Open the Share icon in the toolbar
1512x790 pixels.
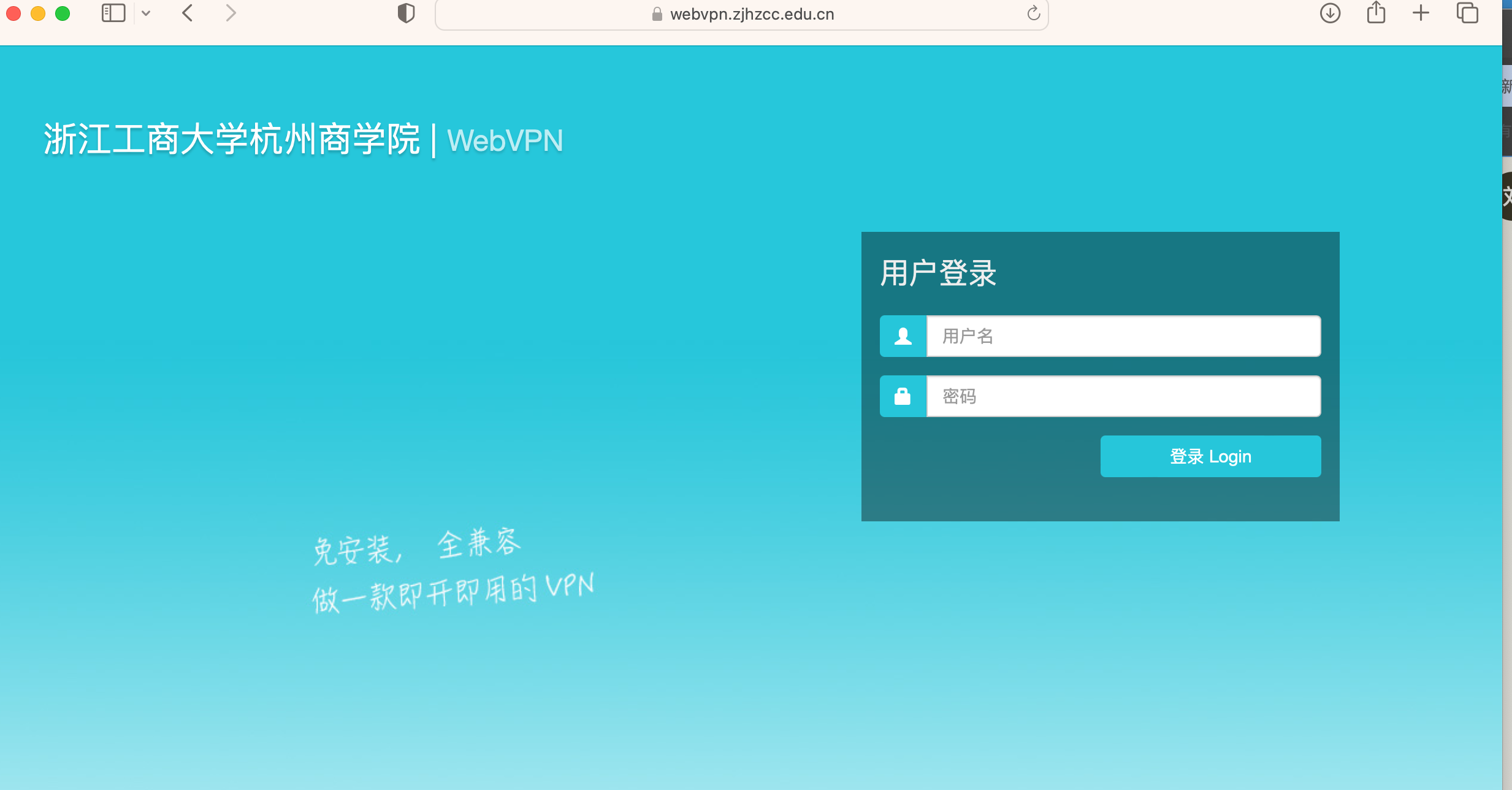(1376, 12)
